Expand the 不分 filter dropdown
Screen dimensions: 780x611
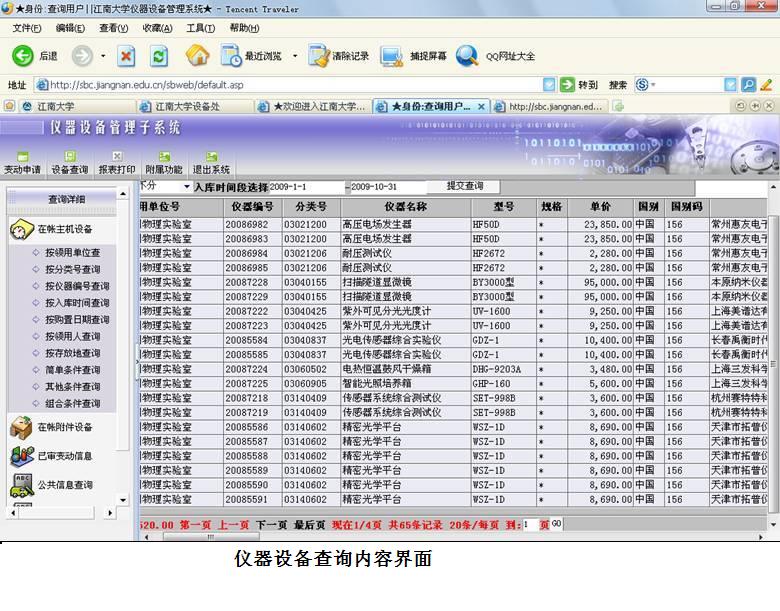pyautogui.click(x=186, y=187)
